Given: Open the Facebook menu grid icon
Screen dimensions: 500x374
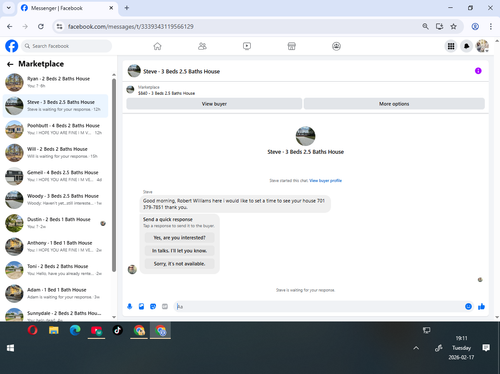Looking at the screenshot, I should click(451, 46).
